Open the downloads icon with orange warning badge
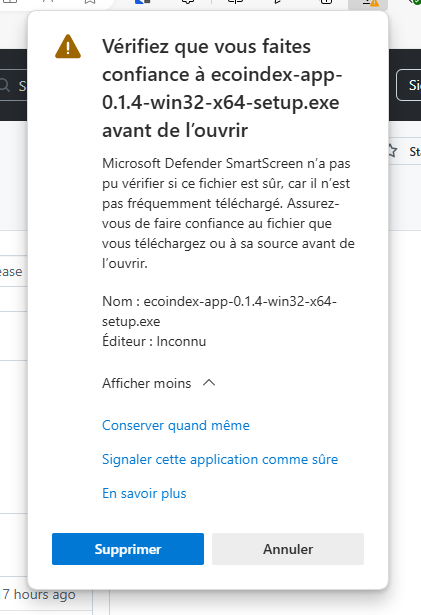Image resolution: width=421 pixels, height=615 pixels. coord(369,3)
